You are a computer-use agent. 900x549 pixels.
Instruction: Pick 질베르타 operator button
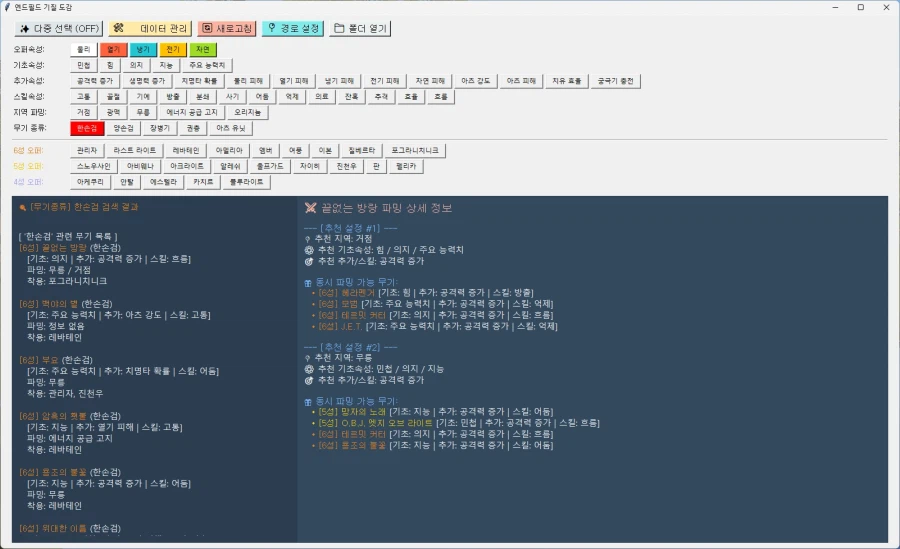[362, 150]
